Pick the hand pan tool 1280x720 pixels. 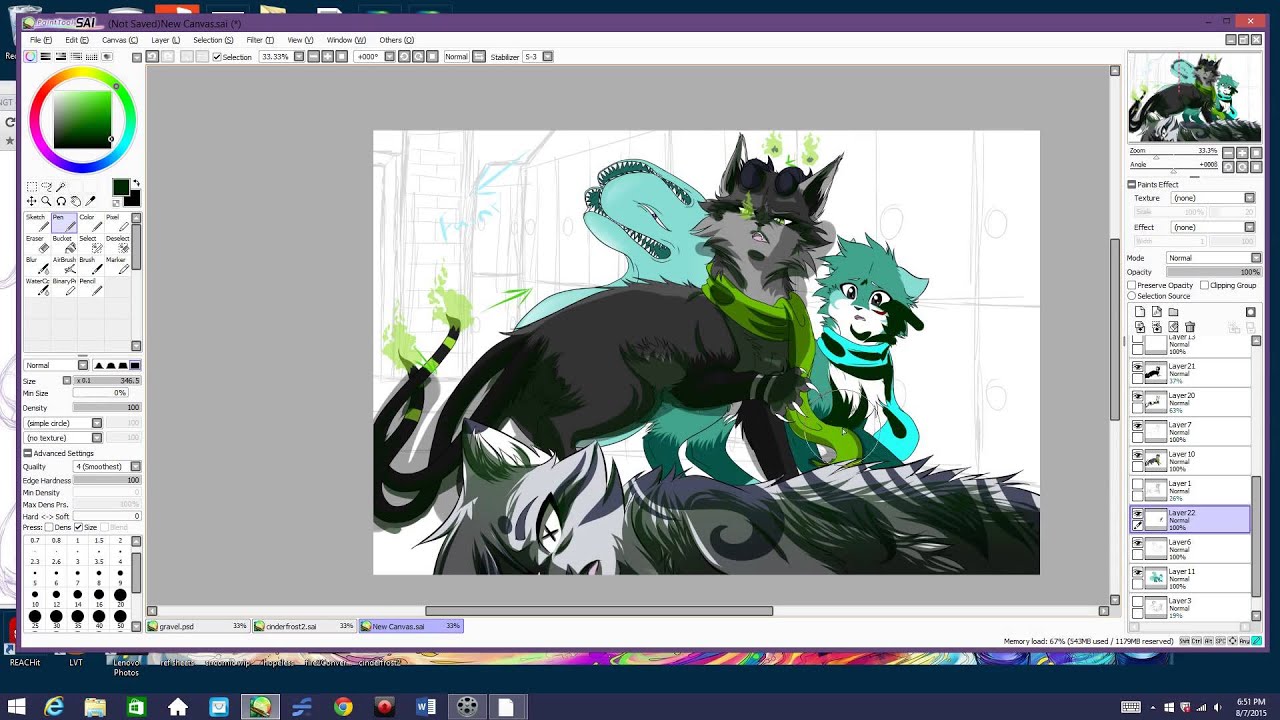click(75, 201)
